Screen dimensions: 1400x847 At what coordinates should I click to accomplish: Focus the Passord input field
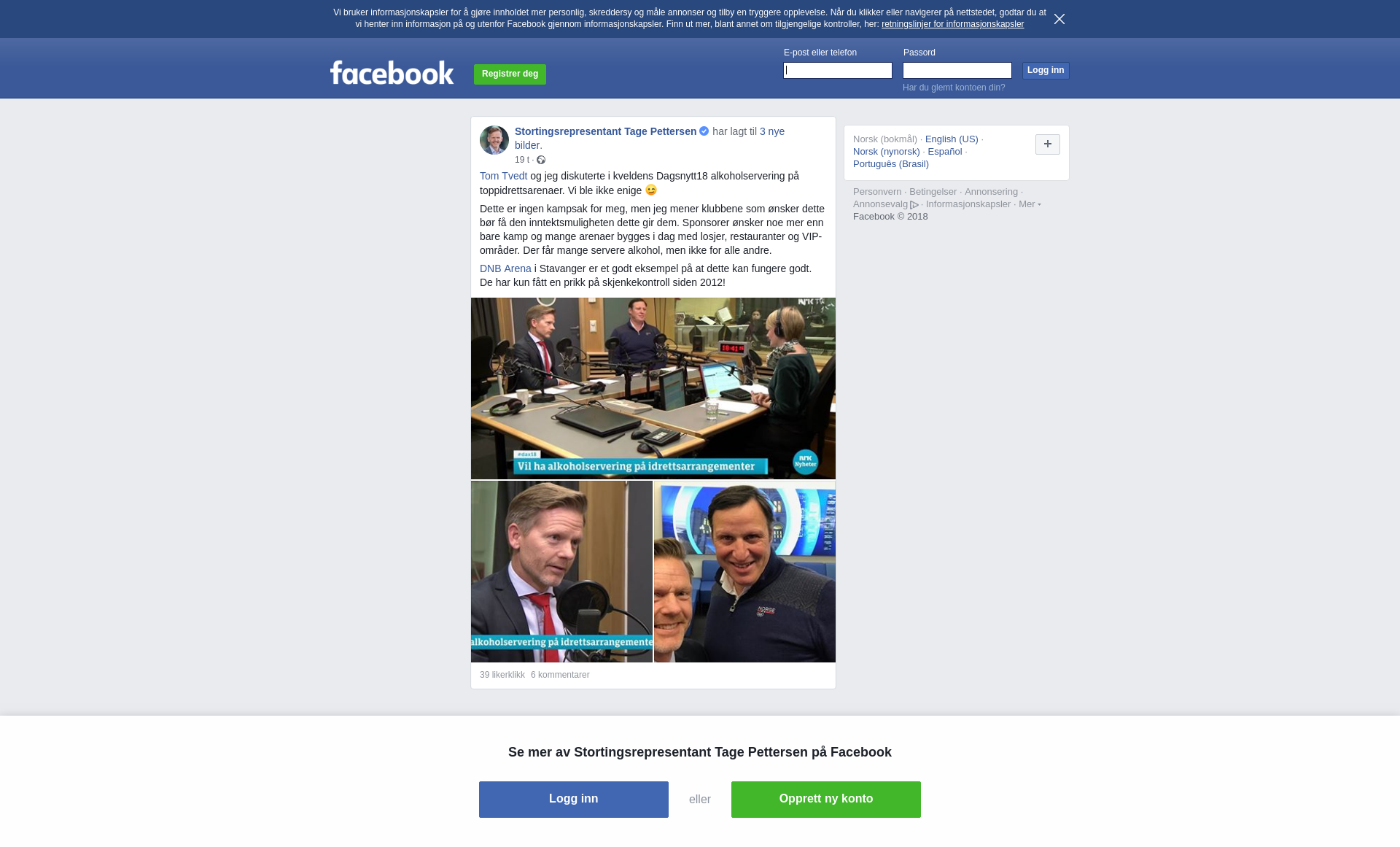(x=957, y=71)
